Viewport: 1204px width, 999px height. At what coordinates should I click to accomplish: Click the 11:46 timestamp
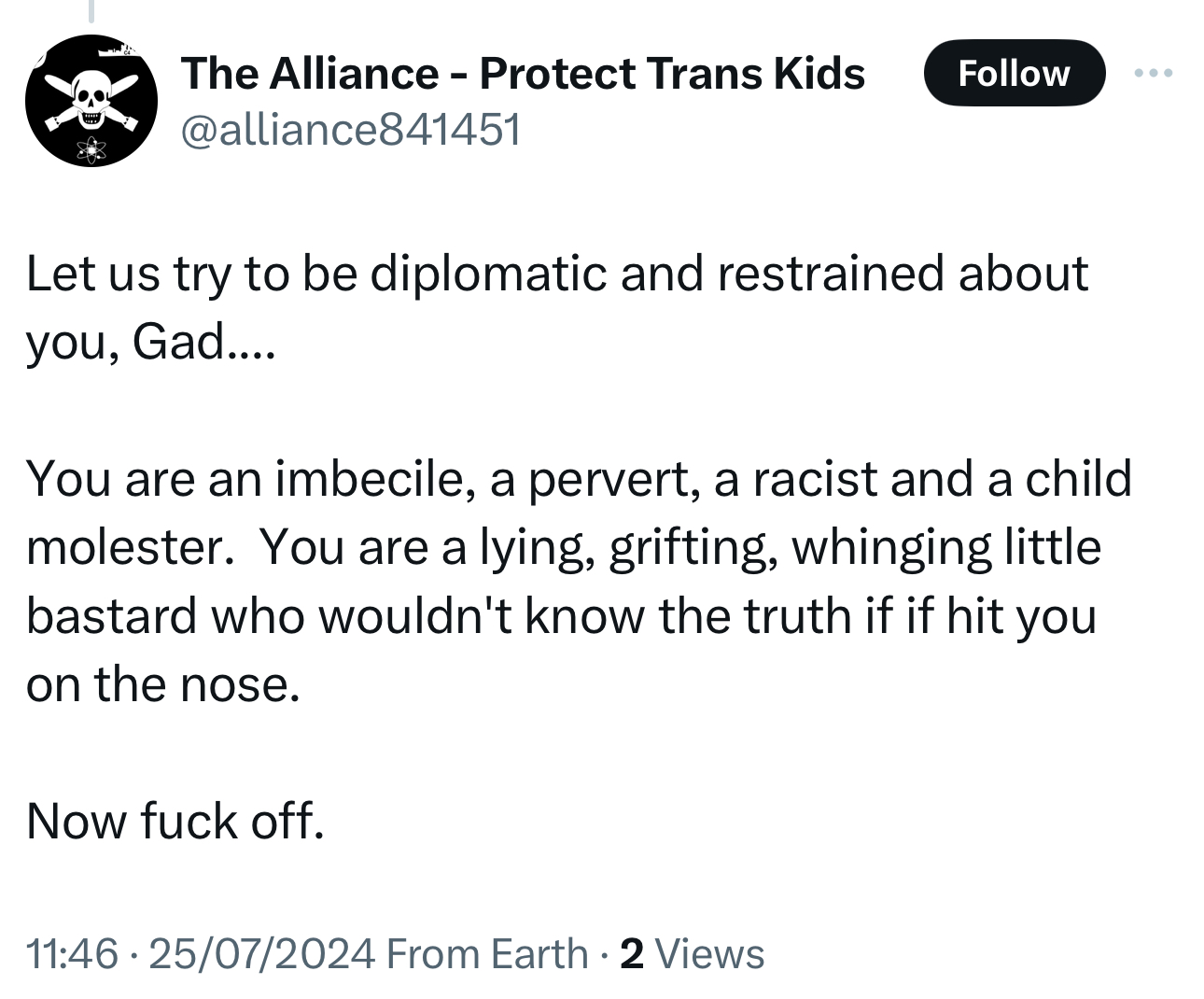click(x=72, y=954)
